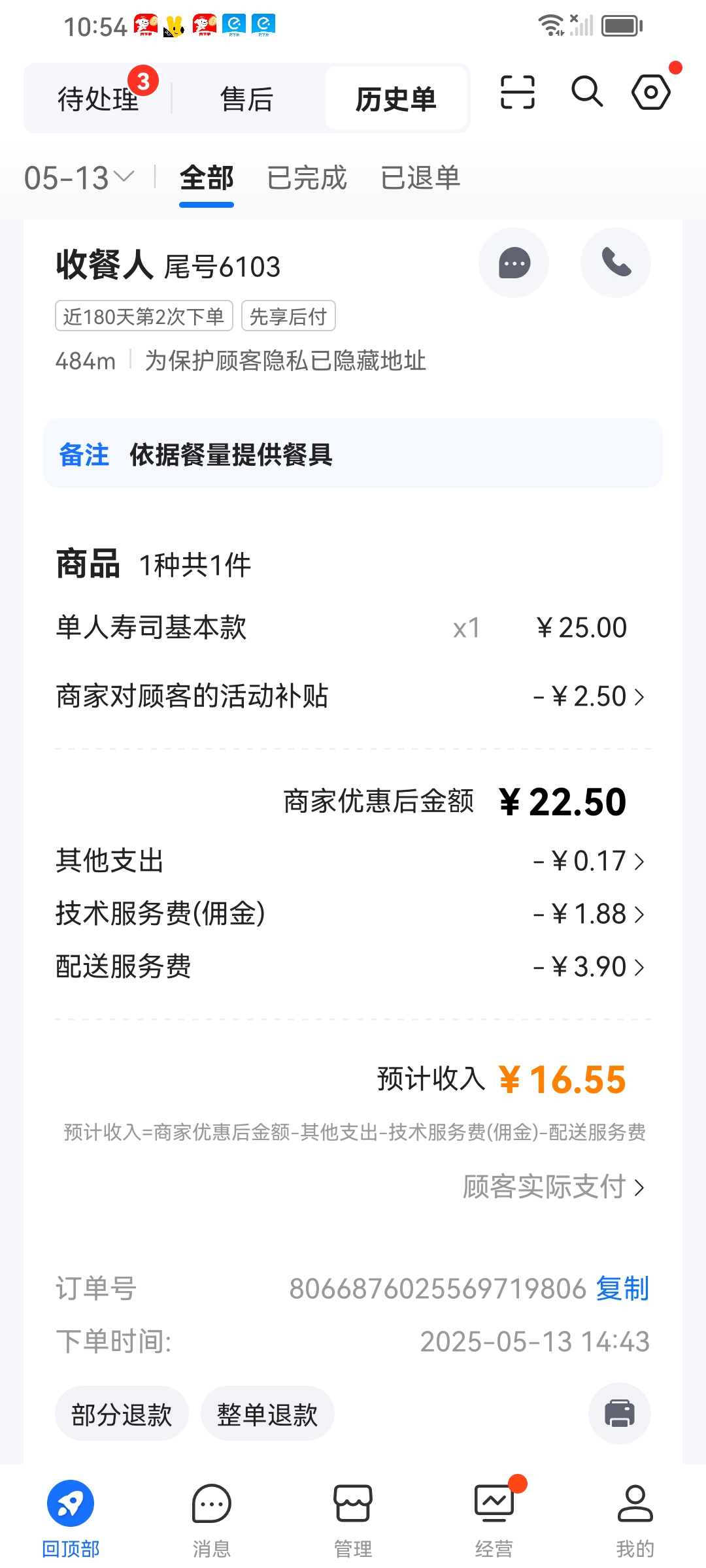Tap the scan QR code icon
The image size is (706, 1568).
coord(517,91)
